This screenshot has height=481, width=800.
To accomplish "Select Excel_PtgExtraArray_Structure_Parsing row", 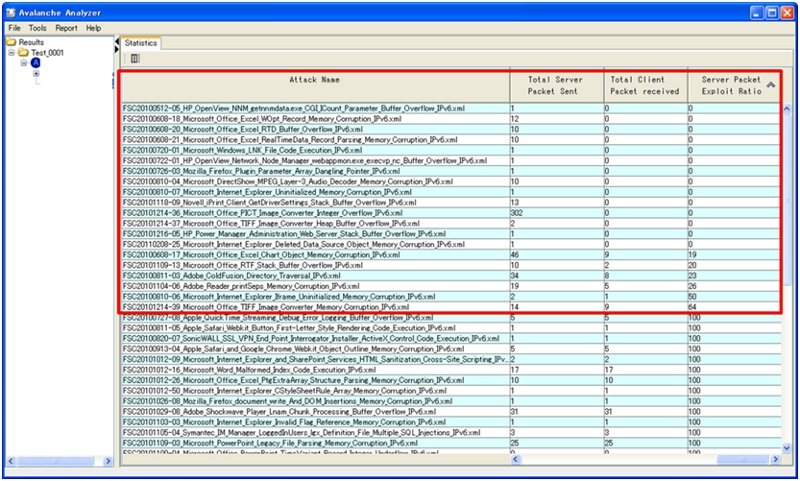I will pyautogui.click(x=451, y=380).
